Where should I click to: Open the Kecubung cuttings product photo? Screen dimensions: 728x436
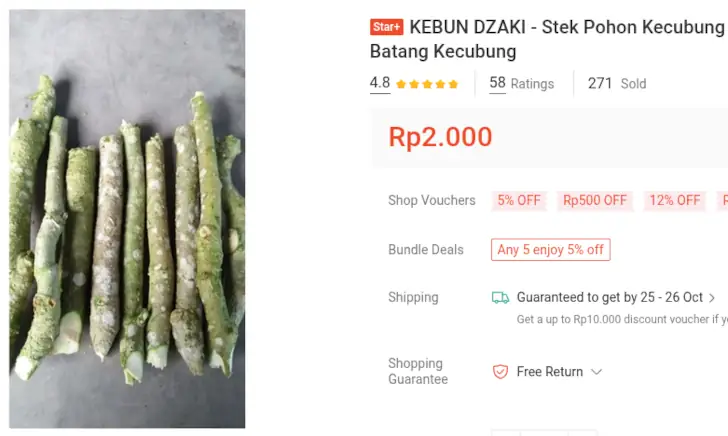coord(127,219)
